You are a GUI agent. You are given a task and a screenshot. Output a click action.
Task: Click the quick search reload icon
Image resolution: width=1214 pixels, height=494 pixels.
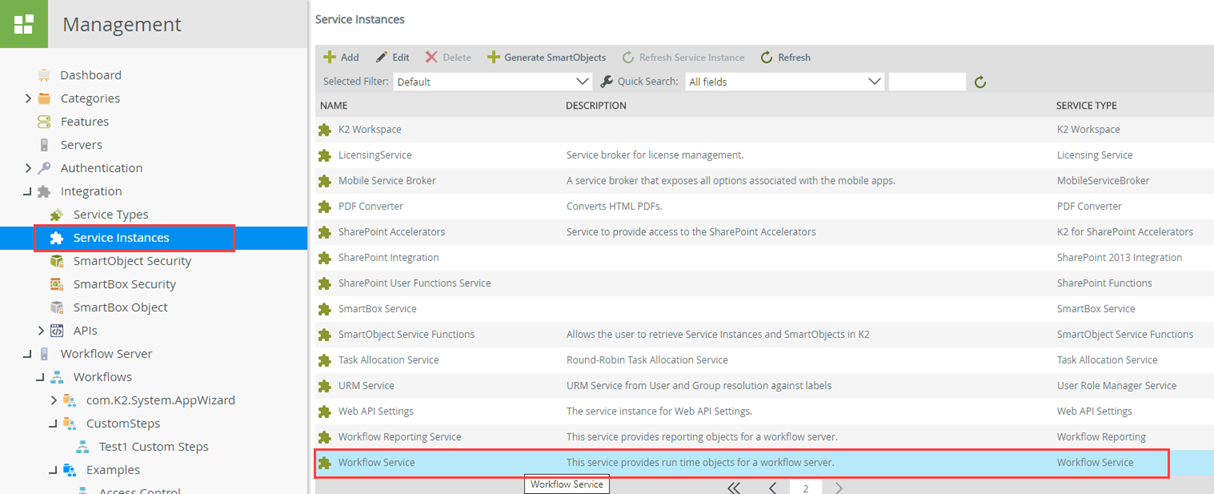tap(980, 82)
